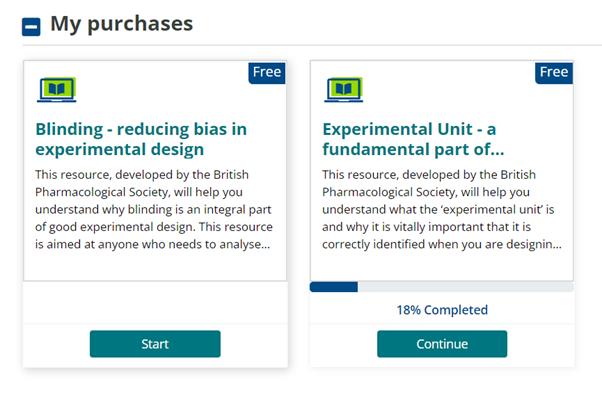Click the Free badge on Experimental Unit card
Image resolution: width=602 pixels, height=393 pixels.
click(x=554, y=73)
